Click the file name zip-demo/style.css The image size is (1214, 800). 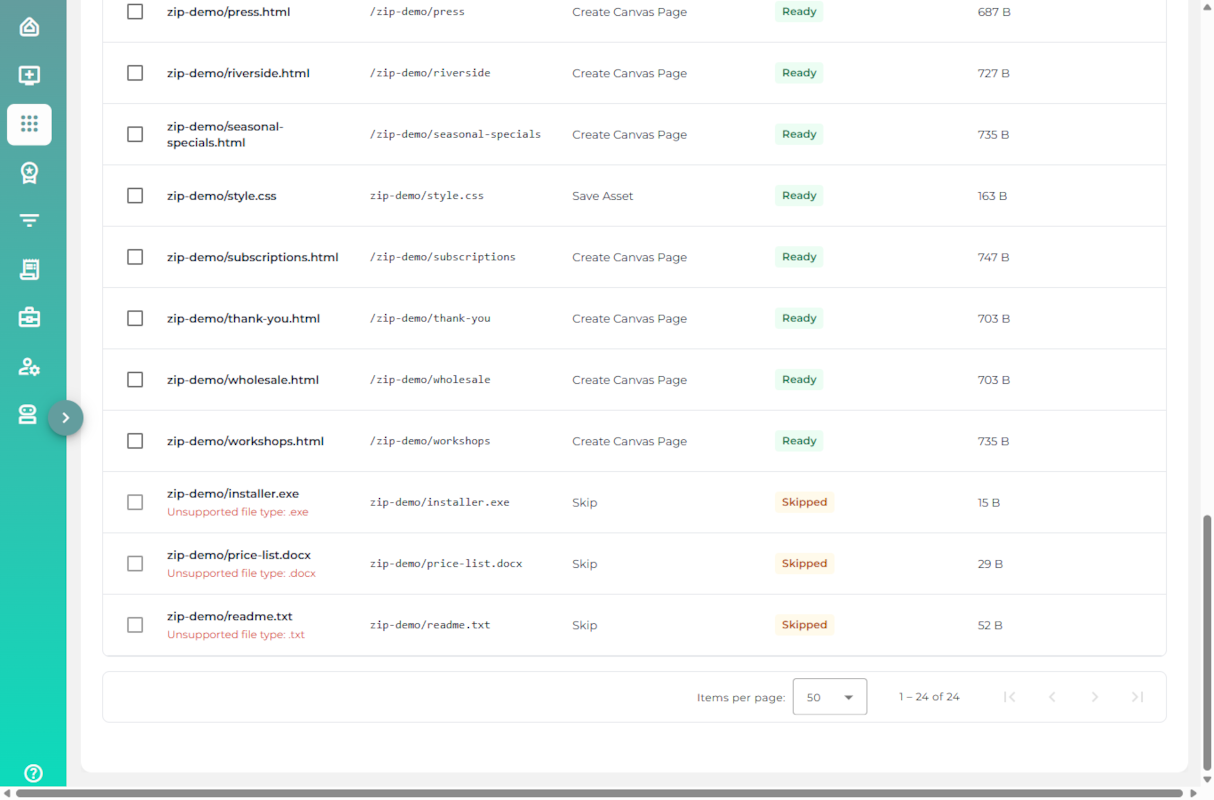pos(222,196)
